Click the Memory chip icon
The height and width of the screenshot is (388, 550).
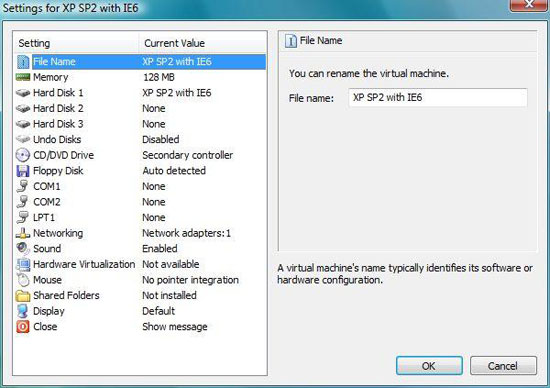[23, 77]
